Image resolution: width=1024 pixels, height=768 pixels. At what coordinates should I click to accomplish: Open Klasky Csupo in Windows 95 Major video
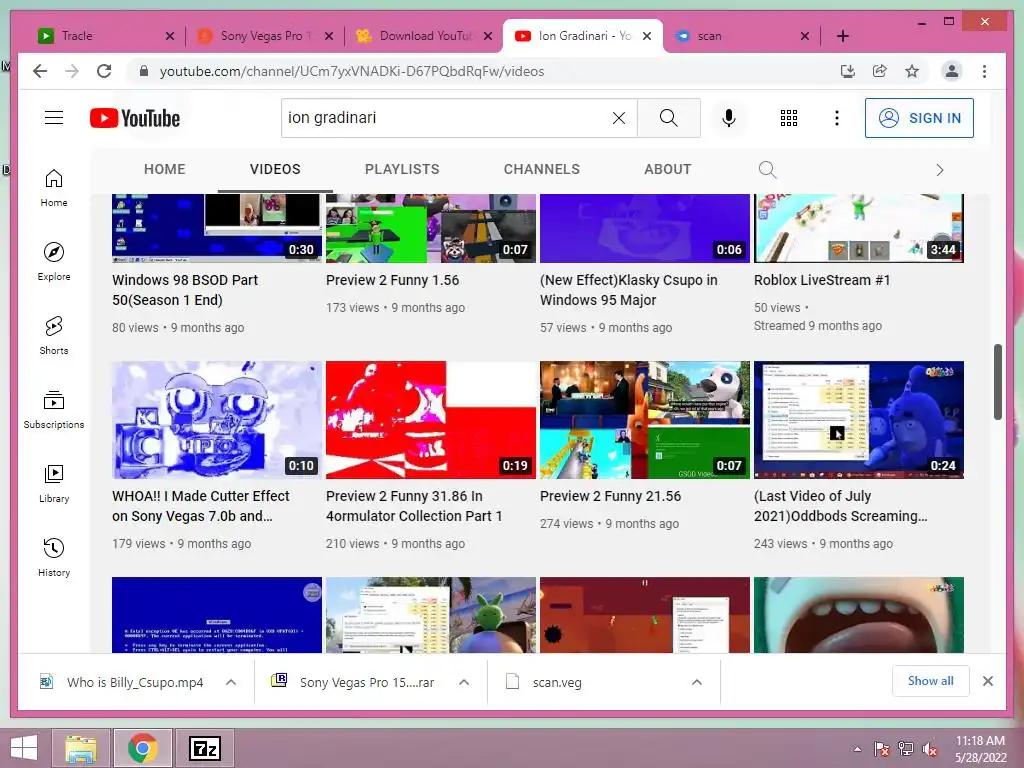click(x=628, y=290)
